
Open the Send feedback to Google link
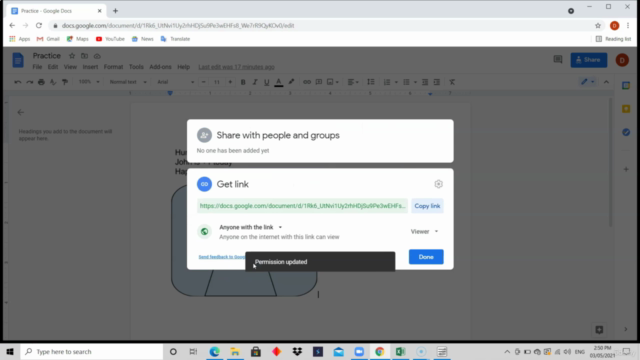pyautogui.click(x=222, y=257)
